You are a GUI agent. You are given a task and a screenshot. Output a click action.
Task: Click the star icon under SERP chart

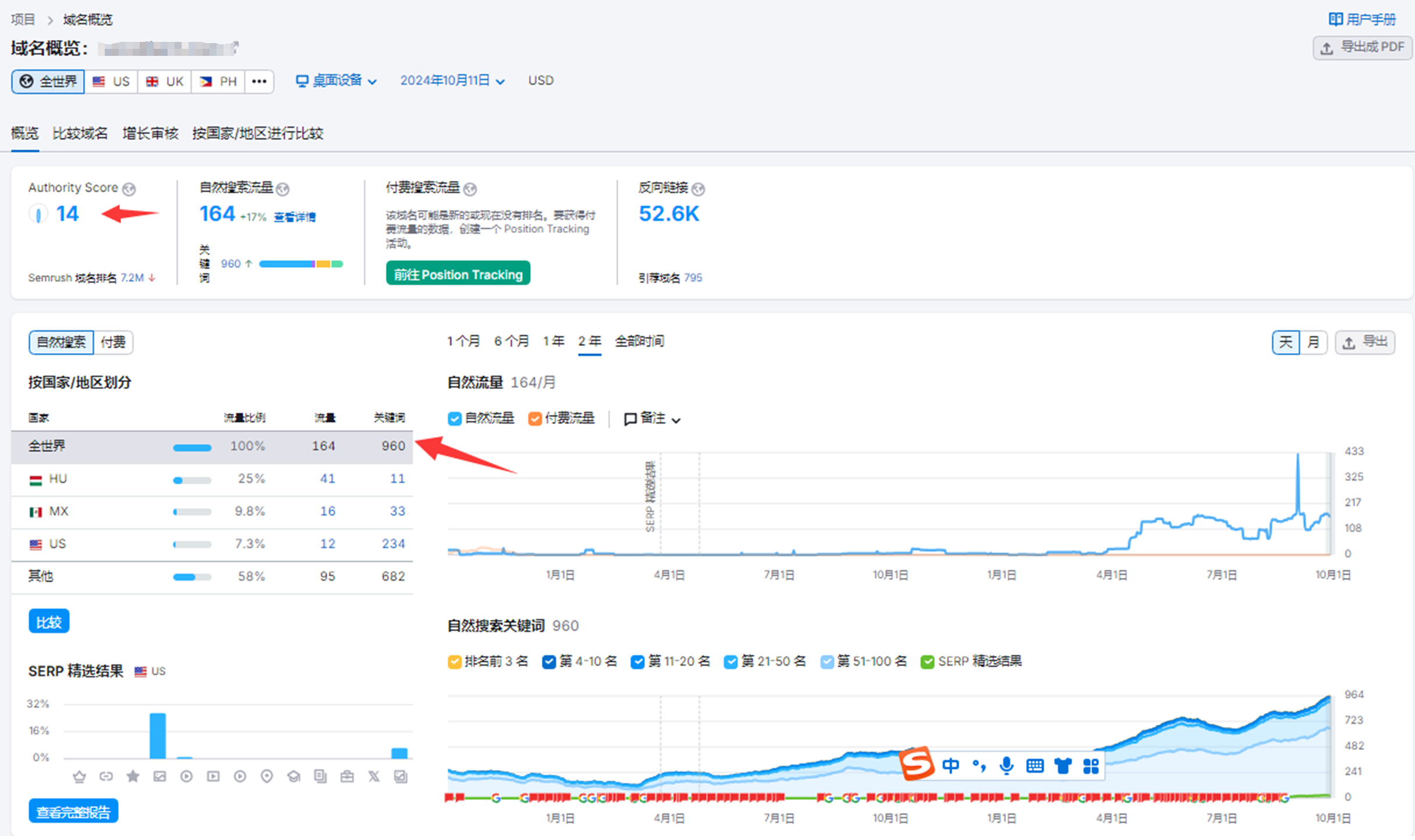coord(133,776)
